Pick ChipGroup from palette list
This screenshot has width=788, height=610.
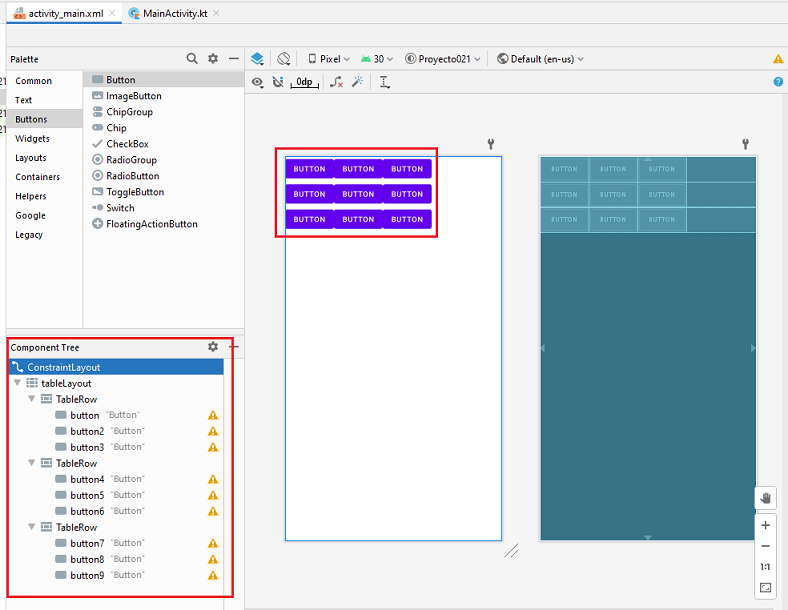pyautogui.click(x=164, y=112)
